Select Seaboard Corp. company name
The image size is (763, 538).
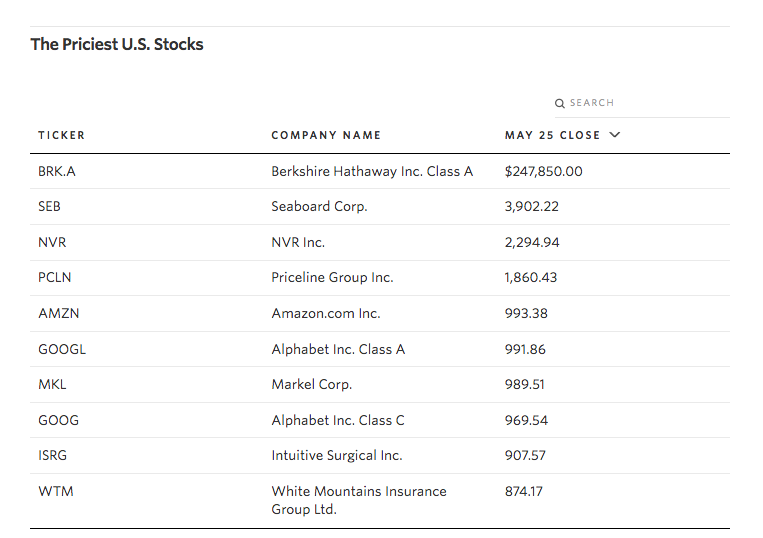(319, 206)
